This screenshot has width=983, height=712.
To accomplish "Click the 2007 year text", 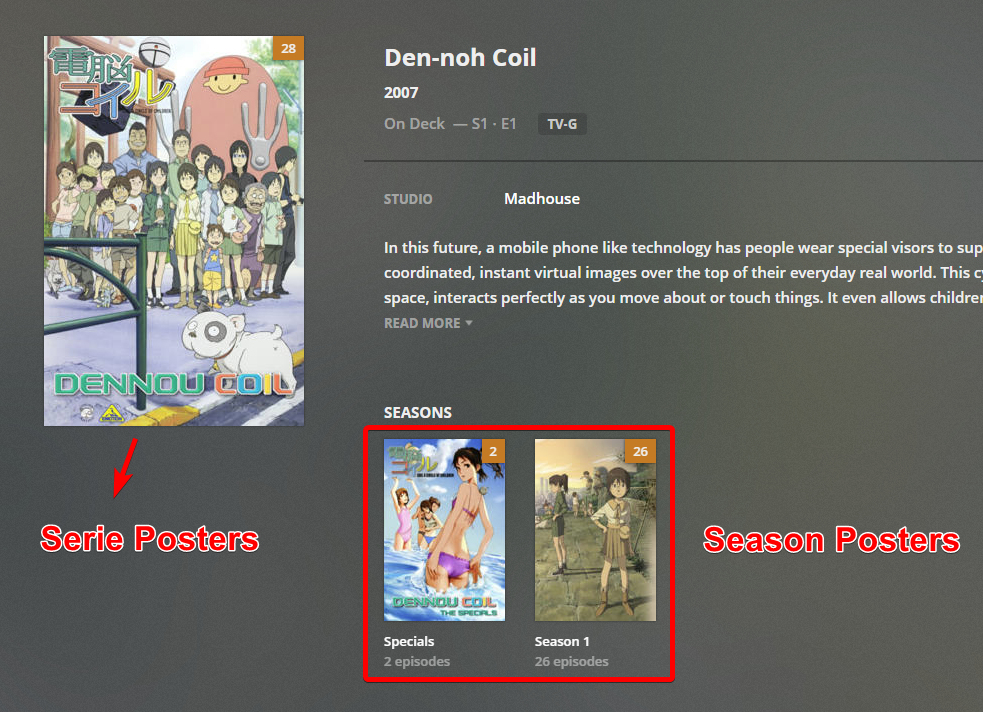I will tap(401, 93).
